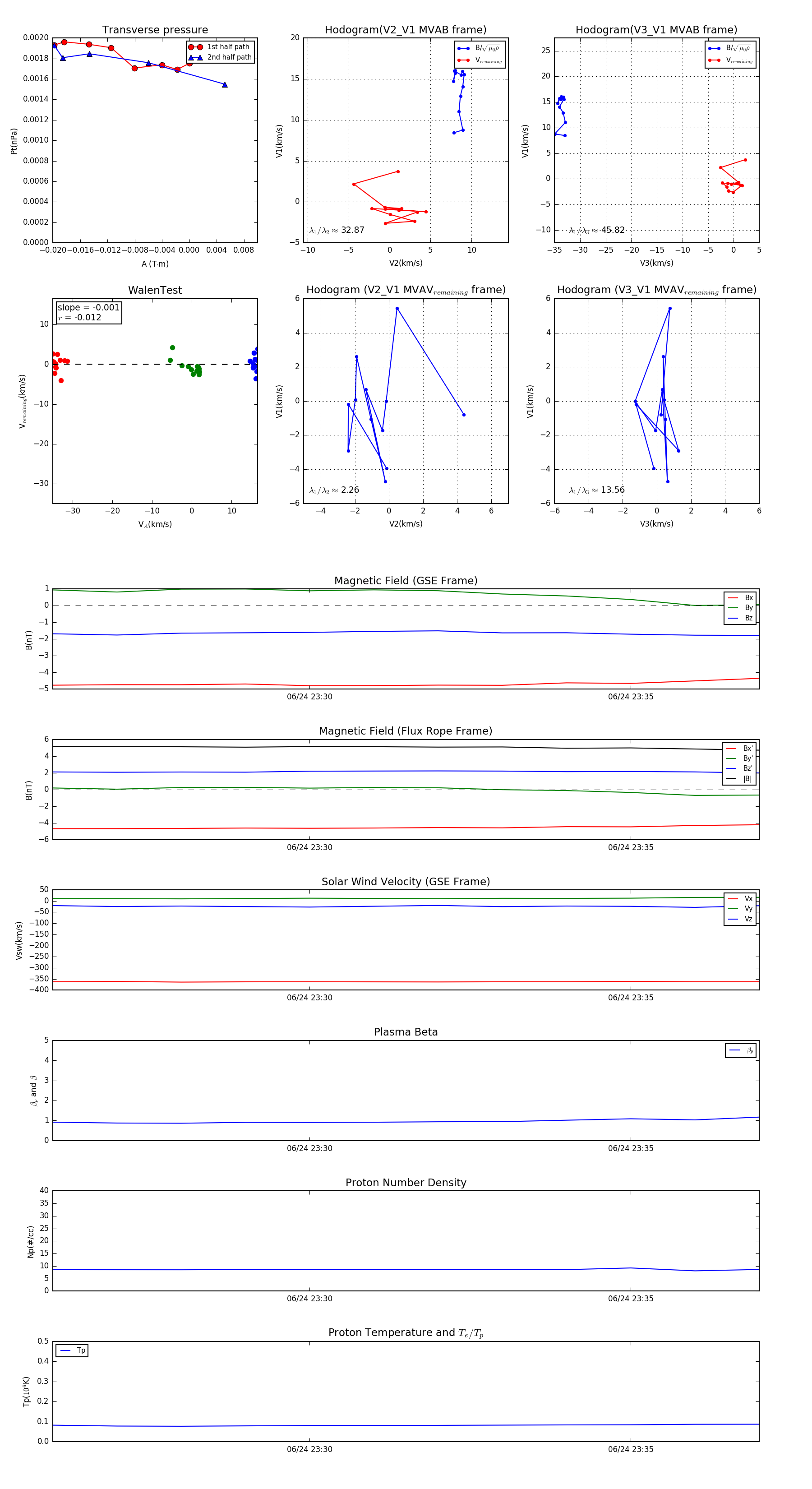Click the "A (T·m)" x-axis label
Image resolution: width=812 pixels, height=1489 pixels.
click(x=155, y=264)
